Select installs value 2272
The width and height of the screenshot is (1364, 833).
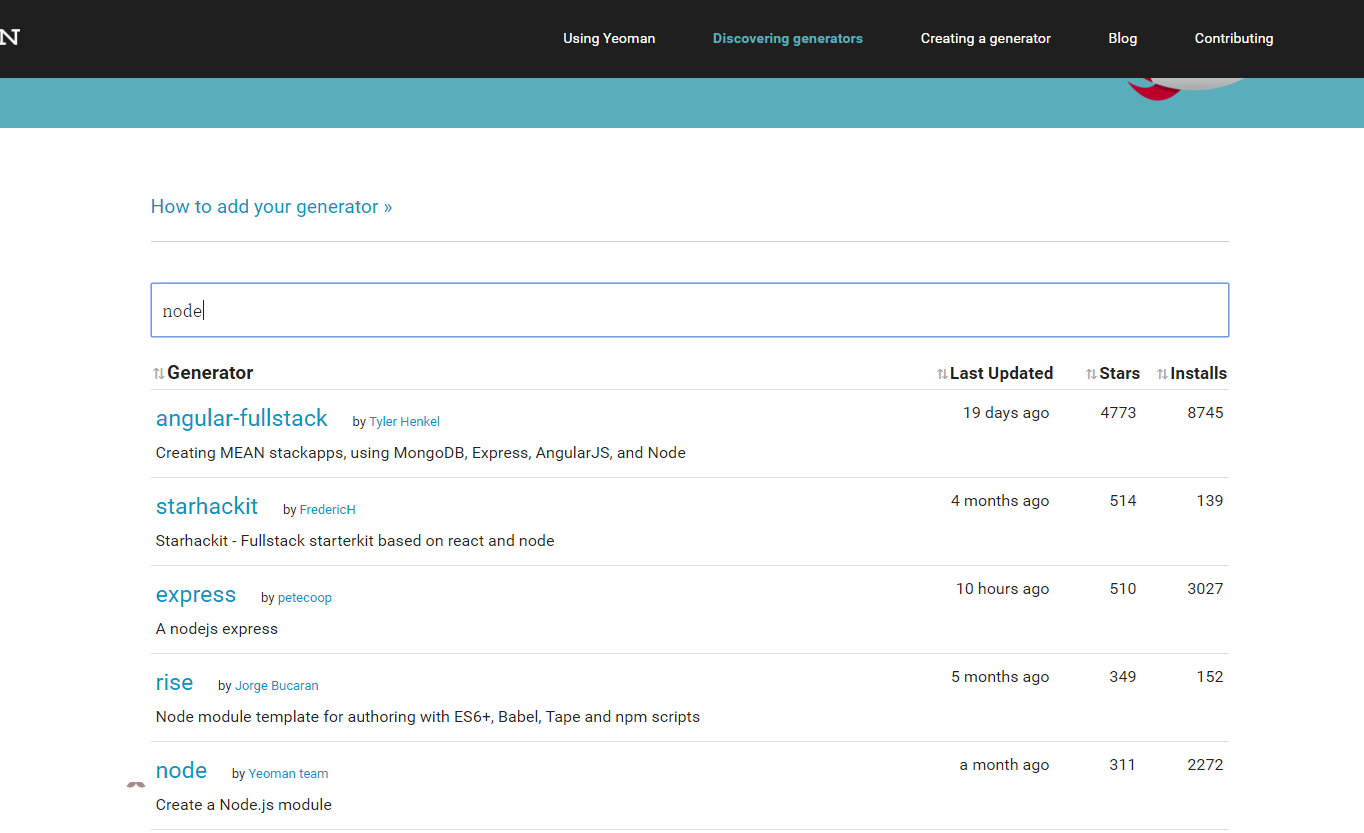tap(1205, 765)
